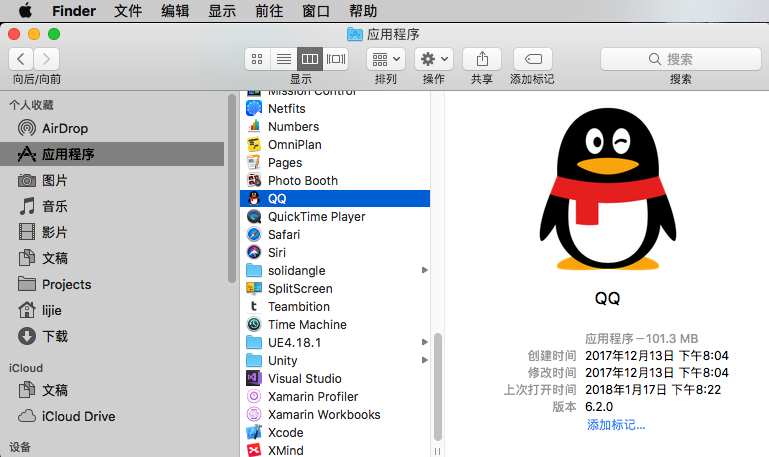Select OmniPlan app in the list
This screenshot has height=457, width=769.
point(335,145)
